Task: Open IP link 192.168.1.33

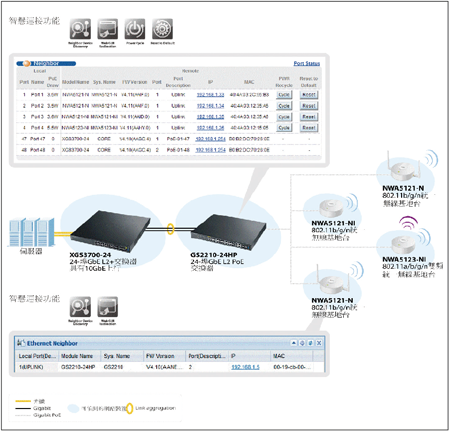Action: 210,95
